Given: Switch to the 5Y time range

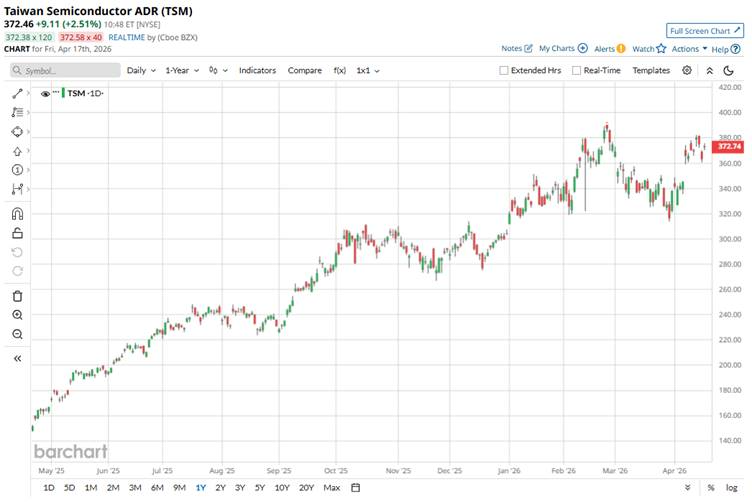Looking at the screenshot, I should click(x=259, y=488).
